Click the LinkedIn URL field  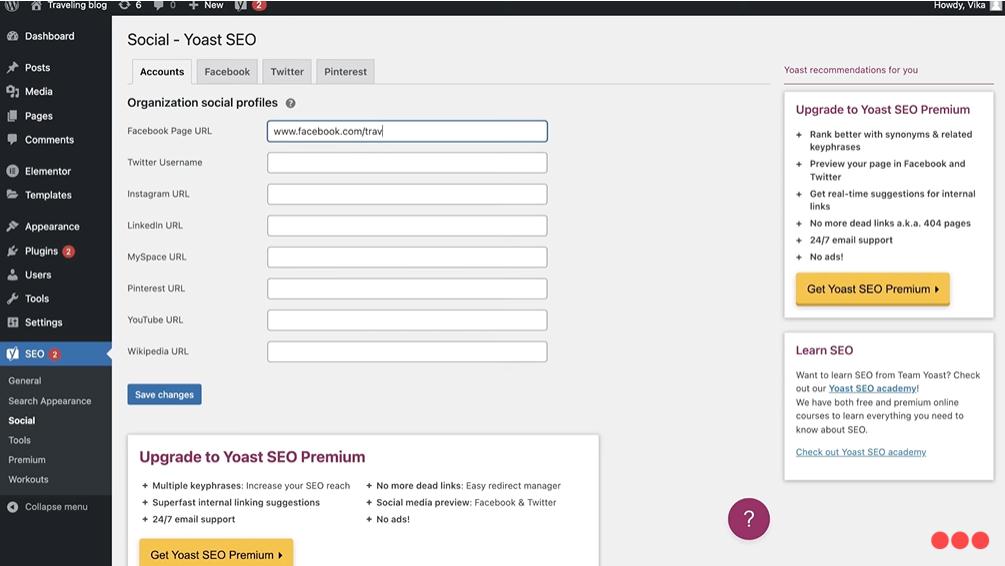pos(407,226)
